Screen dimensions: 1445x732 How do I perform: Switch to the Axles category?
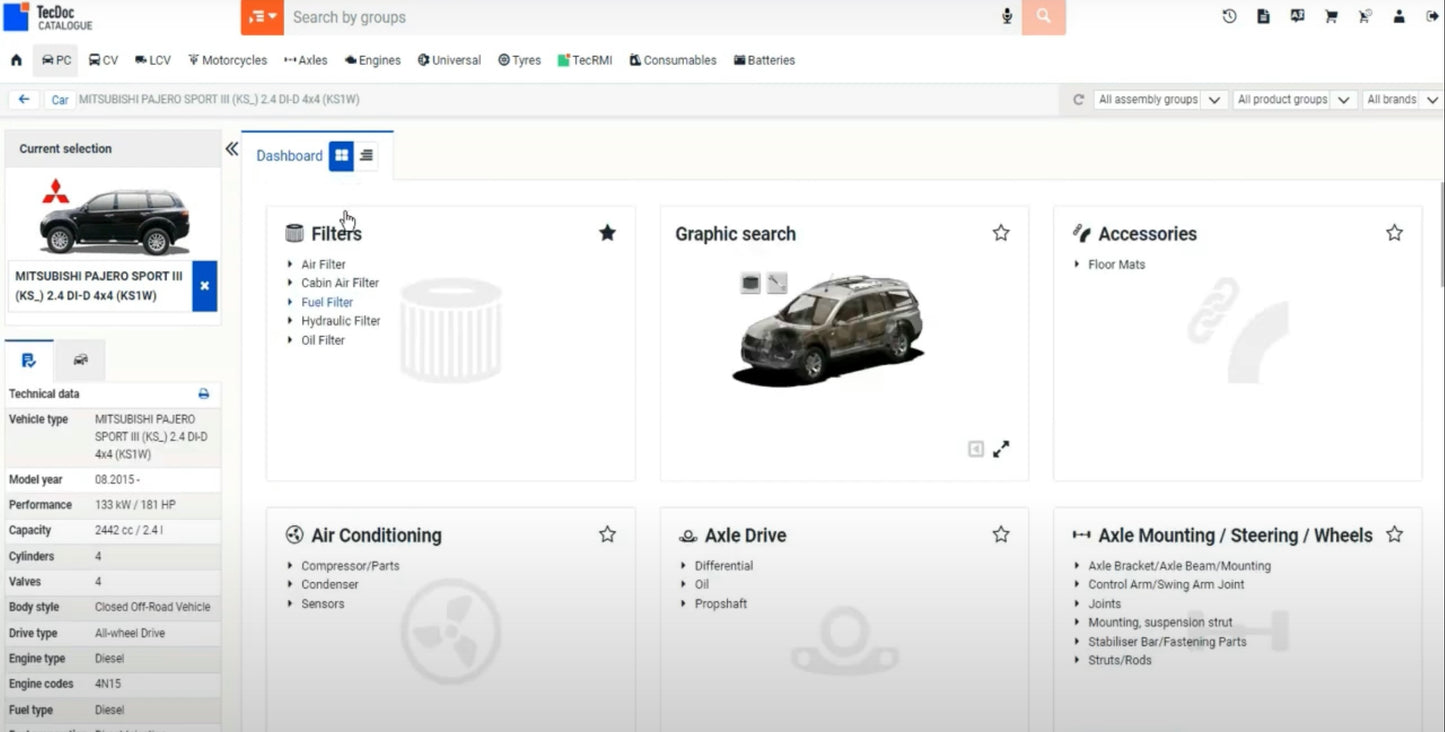point(306,60)
